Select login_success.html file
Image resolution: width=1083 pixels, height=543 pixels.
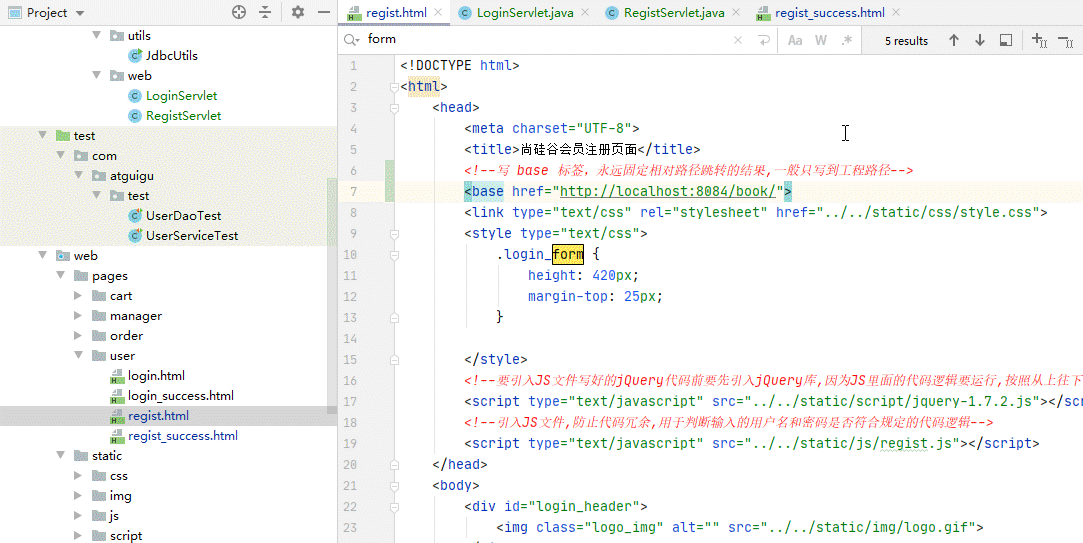point(180,396)
